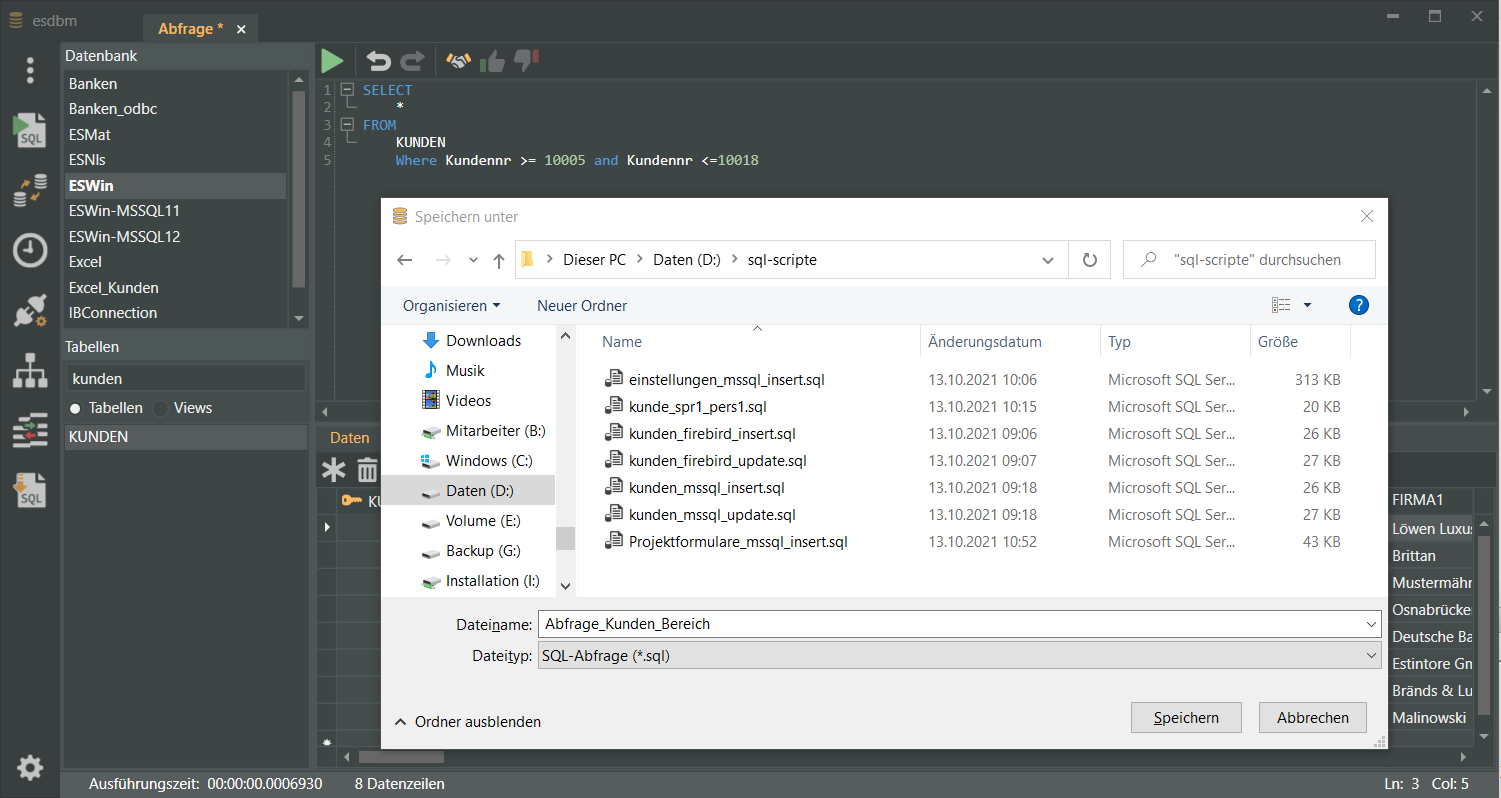1501x798 pixels.
Task: Go back in the save dialog
Action: pyautogui.click(x=405, y=260)
